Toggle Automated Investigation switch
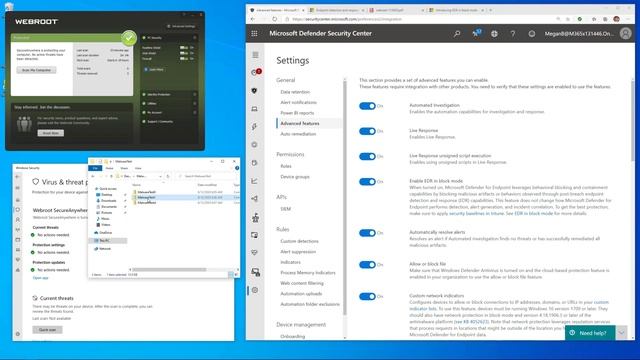This screenshot has width=640, height=360. tap(367, 106)
